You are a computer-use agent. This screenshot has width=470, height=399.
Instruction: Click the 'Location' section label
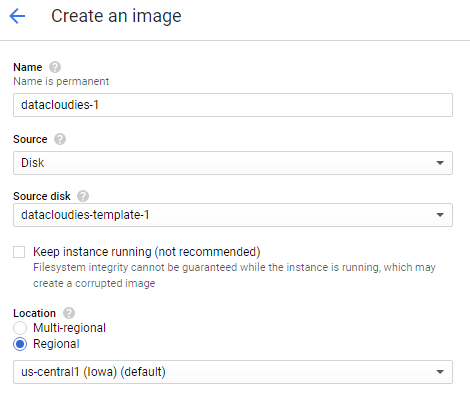point(34,313)
